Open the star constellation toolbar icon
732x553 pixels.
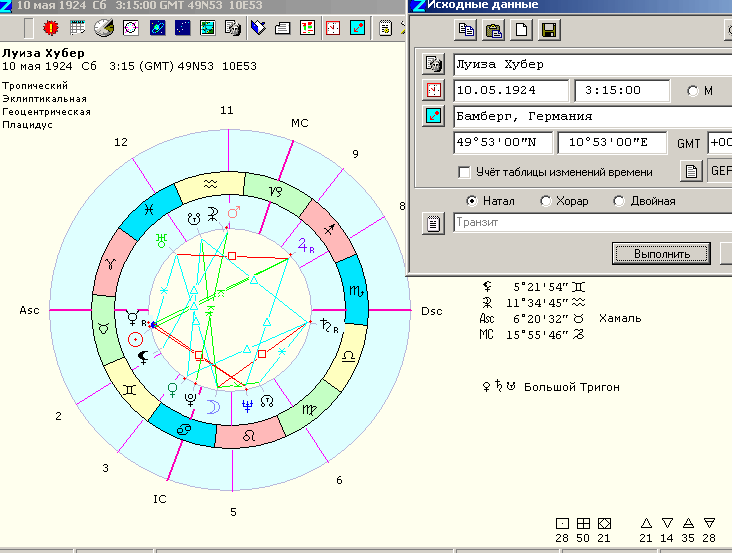(x=183, y=28)
